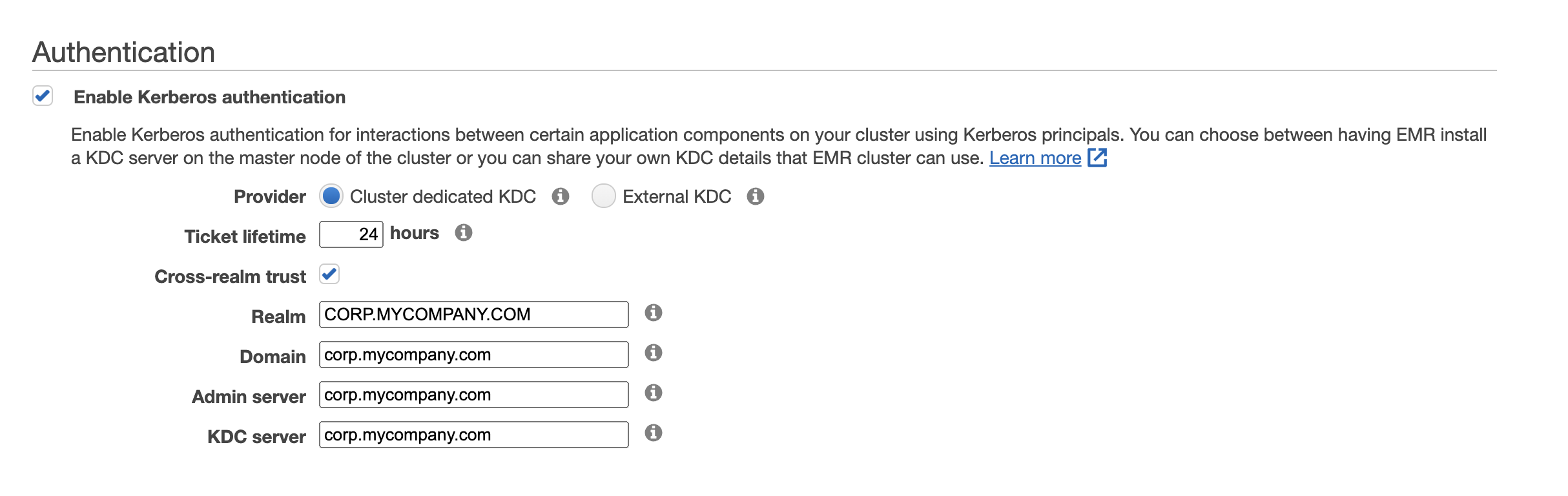Click the Ticket lifetime hours input box
The width and height of the screenshot is (1568, 496).
point(351,234)
